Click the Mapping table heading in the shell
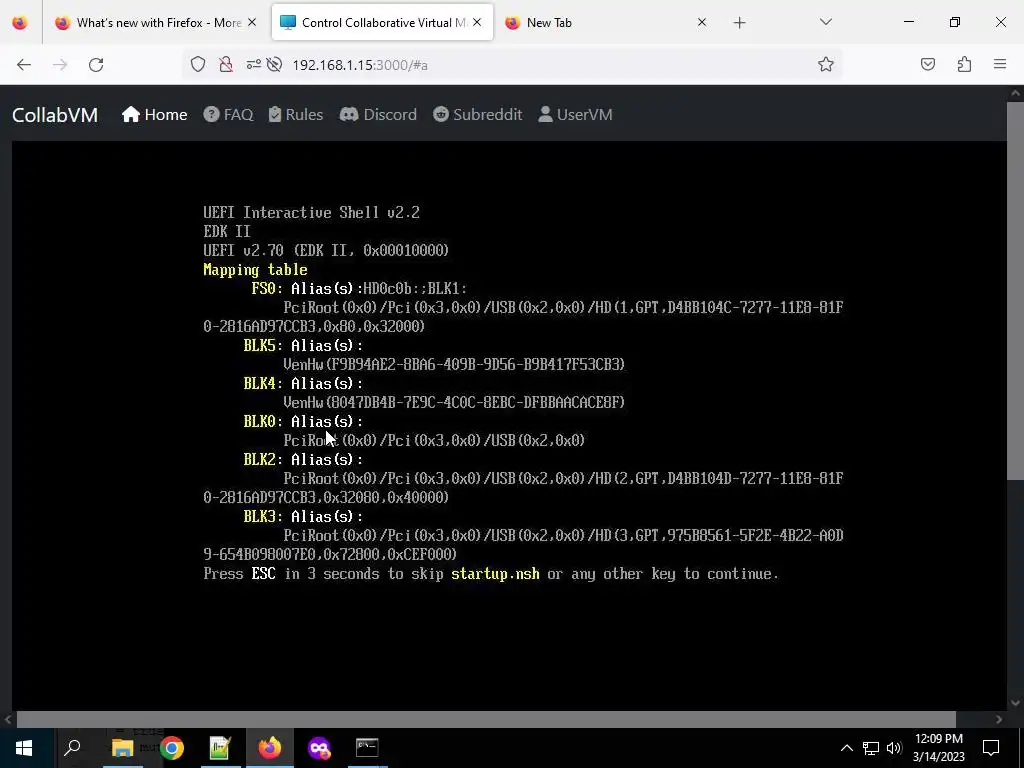 pos(255,270)
